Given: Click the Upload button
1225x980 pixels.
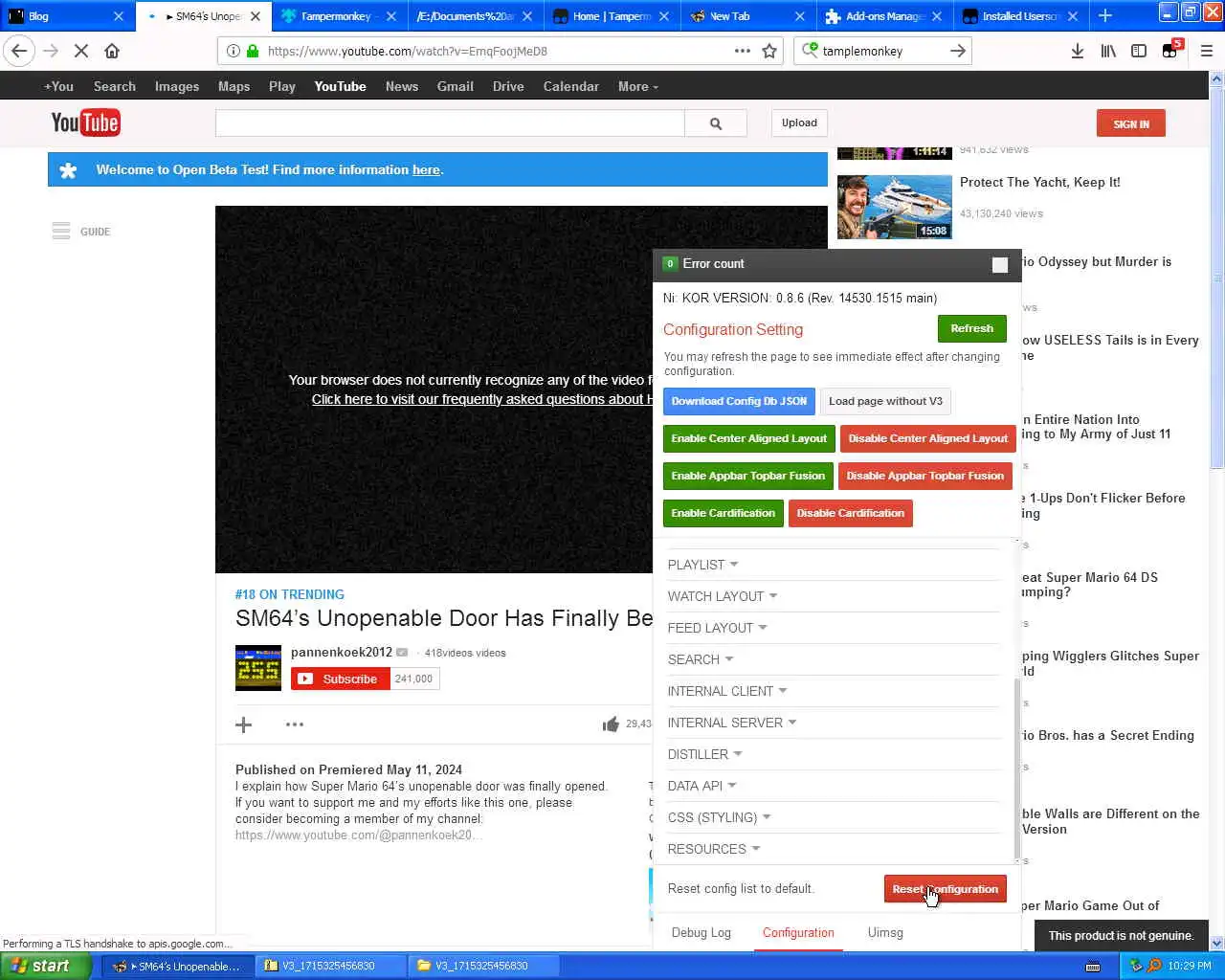Looking at the screenshot, I should tap(799, 122).
